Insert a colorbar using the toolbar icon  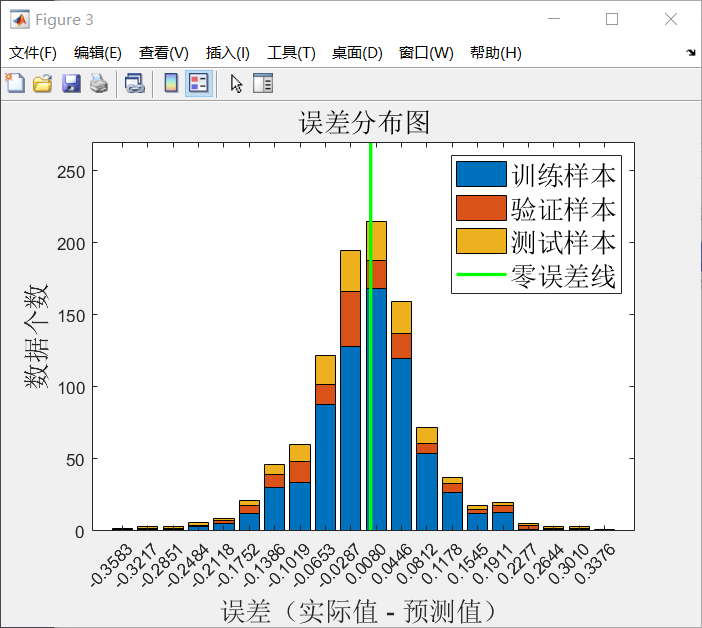tap(171, 84)
